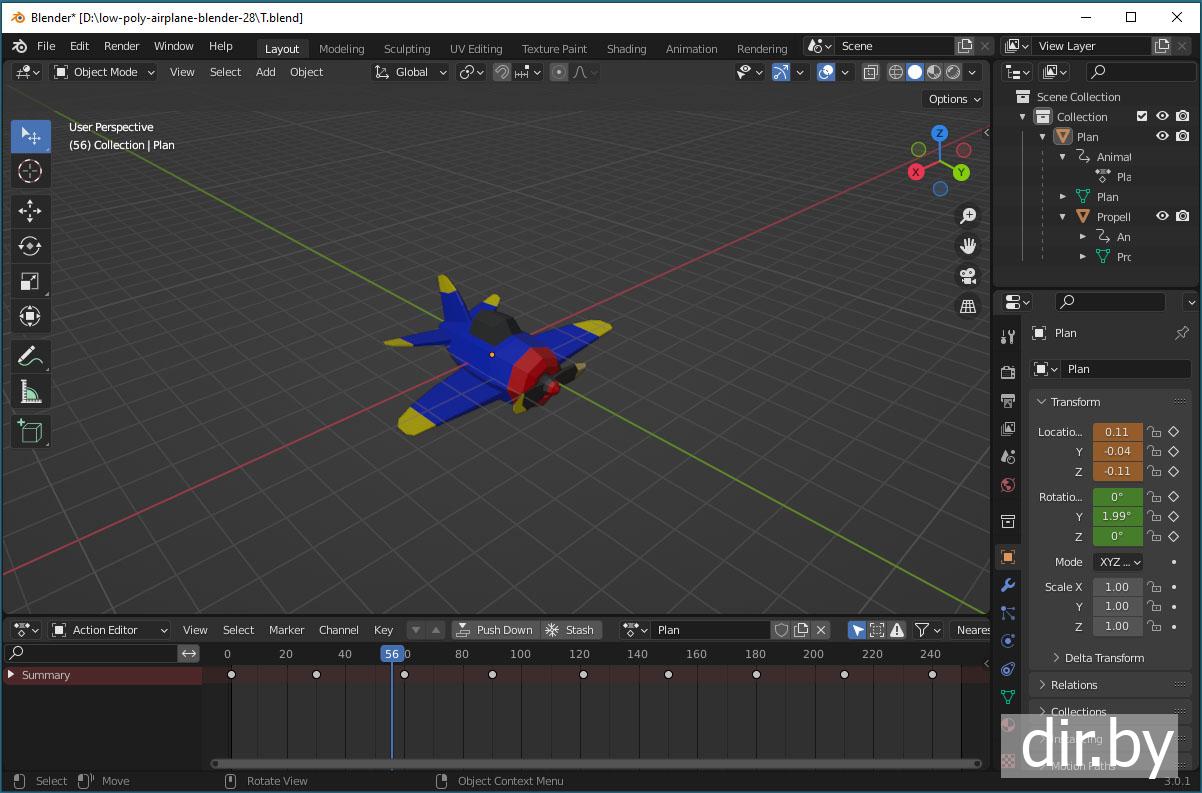Image resolution: width=1202 pixels, height=793 pixels.
Task: Click the Stash button
Action: click(571, 630)
